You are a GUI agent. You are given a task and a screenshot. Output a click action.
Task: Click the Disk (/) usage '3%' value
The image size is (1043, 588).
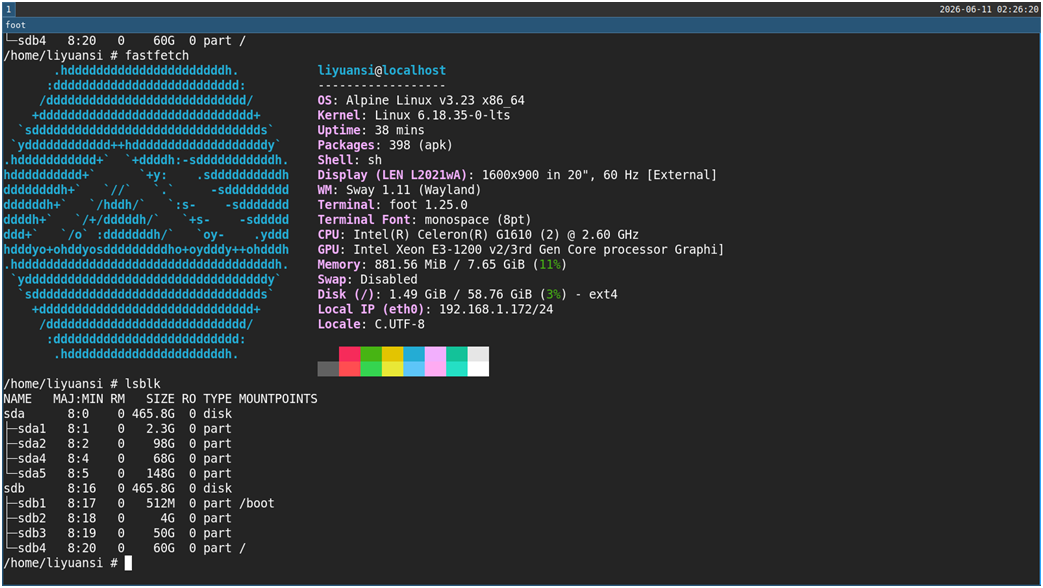click(553, 295)
